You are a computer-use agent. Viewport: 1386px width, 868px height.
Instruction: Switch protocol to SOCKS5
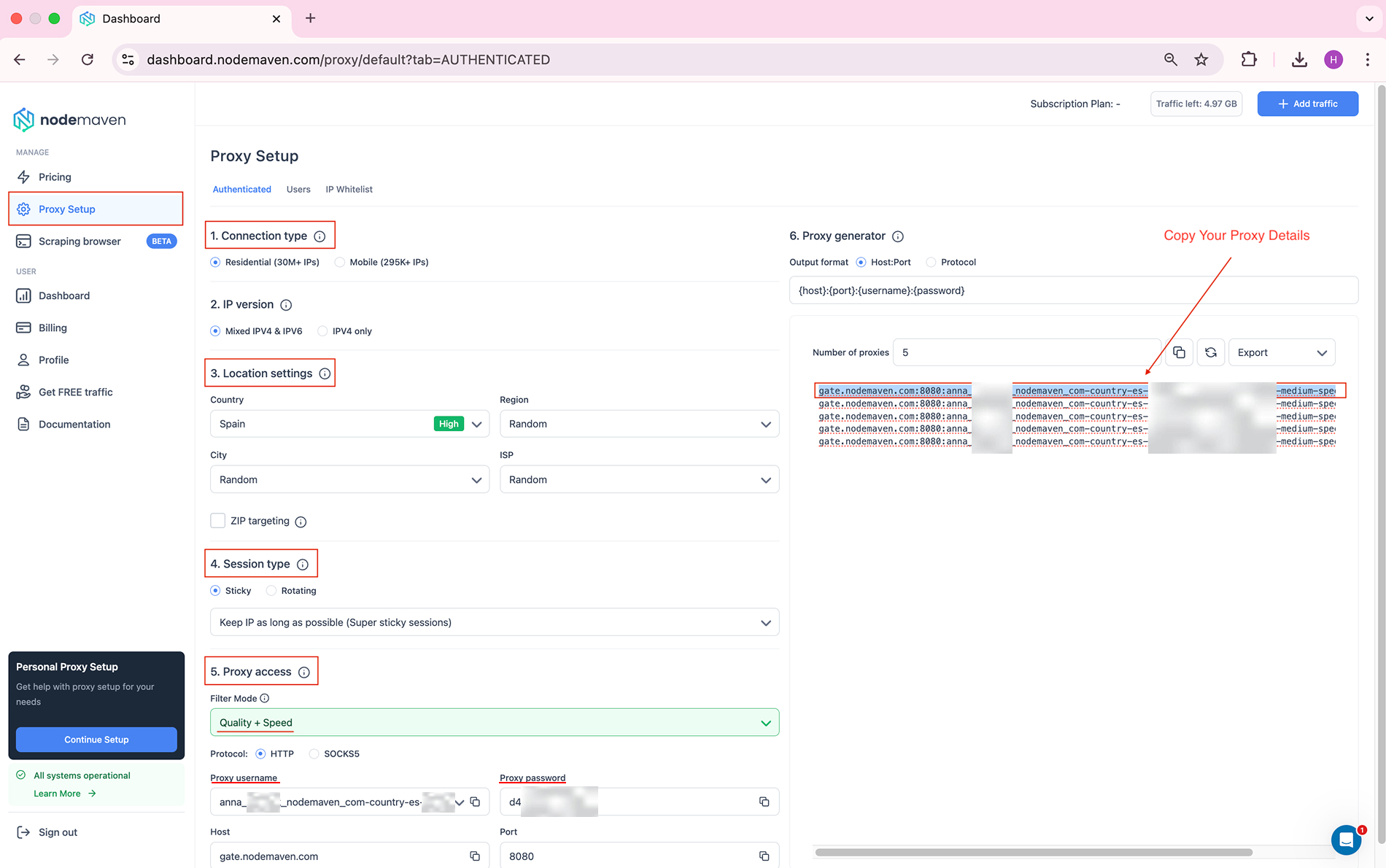tap(314, 753)
